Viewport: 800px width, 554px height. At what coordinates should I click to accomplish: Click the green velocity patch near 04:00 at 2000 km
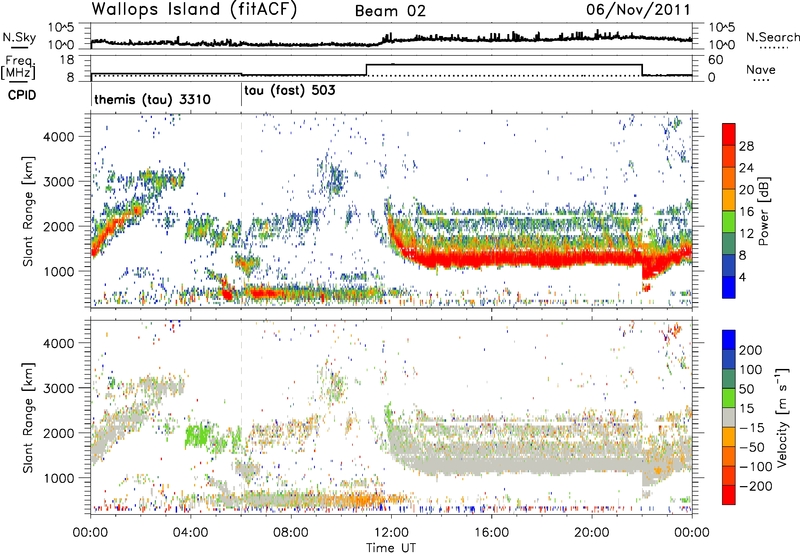197,435
